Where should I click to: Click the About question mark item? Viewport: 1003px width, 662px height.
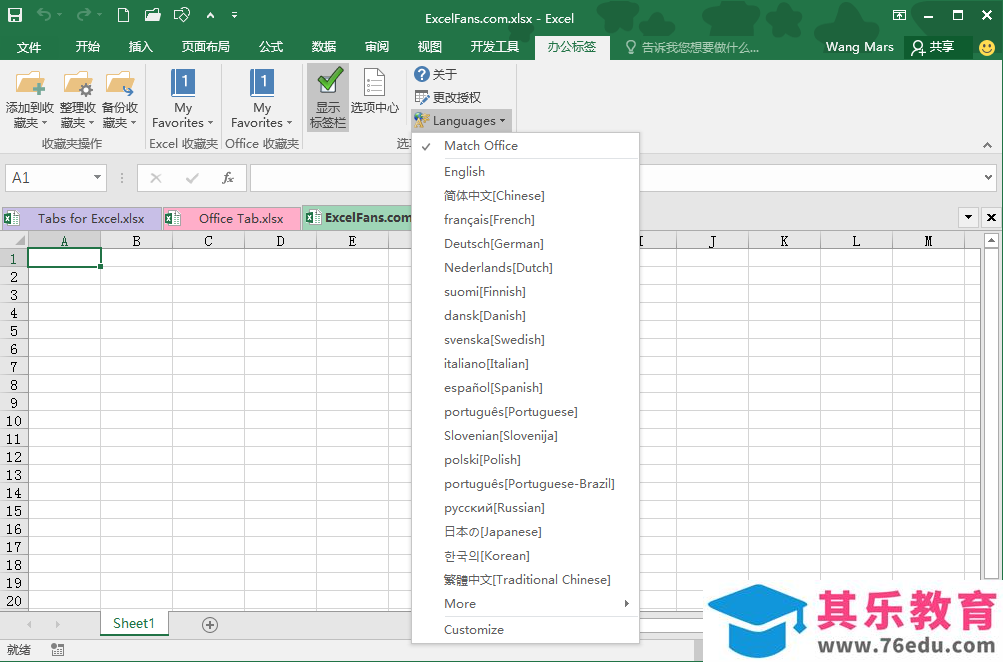[x=436, y=74]
